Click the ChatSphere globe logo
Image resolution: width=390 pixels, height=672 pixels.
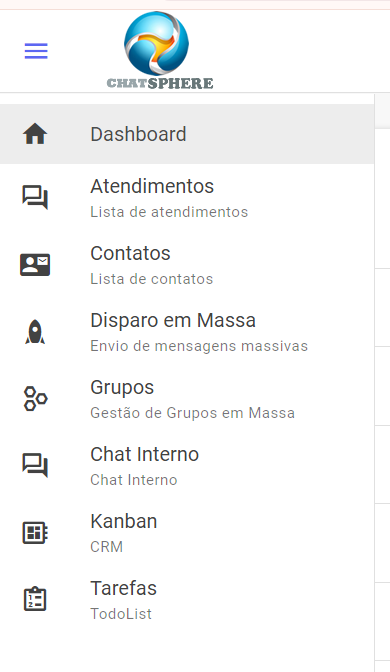point(160,50)
